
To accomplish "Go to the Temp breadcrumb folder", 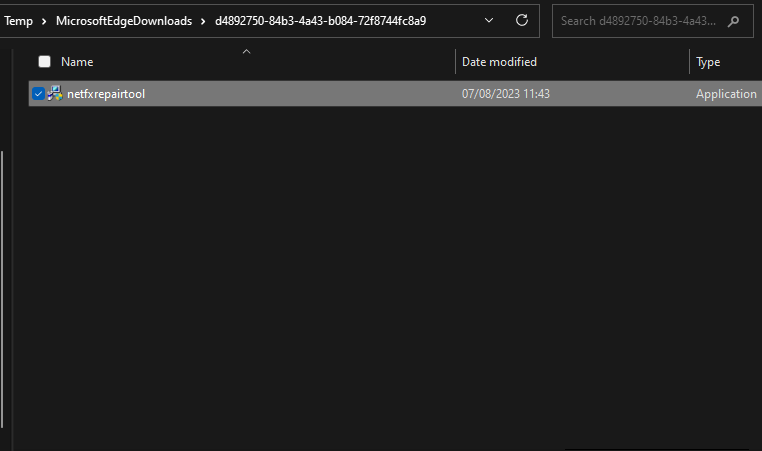I will (x=18, y=21).
